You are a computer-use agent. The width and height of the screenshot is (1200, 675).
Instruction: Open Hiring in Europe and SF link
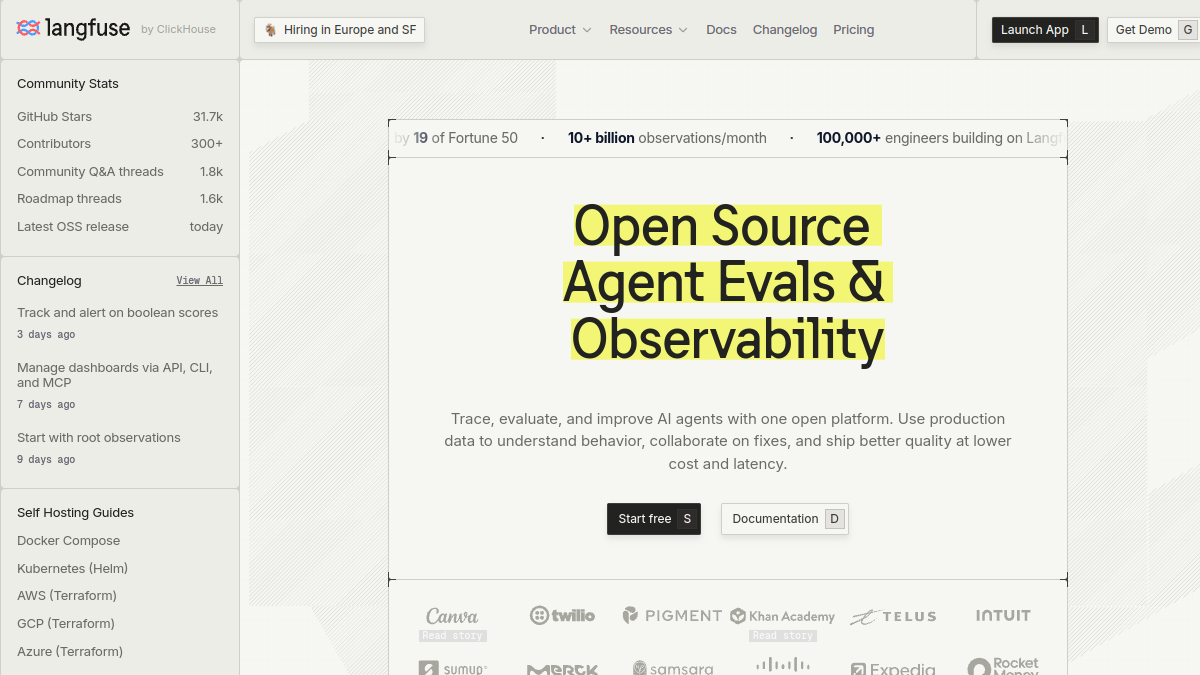click(340, 30)
